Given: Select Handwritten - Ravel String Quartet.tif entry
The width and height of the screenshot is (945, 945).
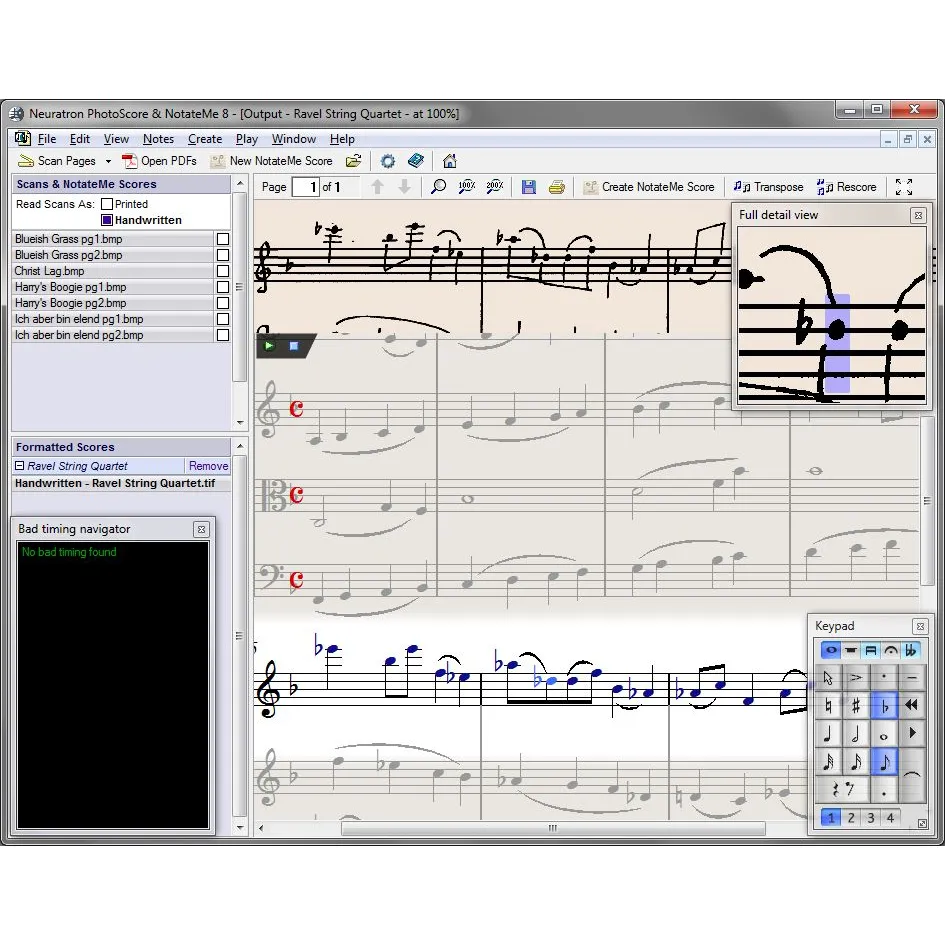Looking at the screenshot, I should coord(115,483).
